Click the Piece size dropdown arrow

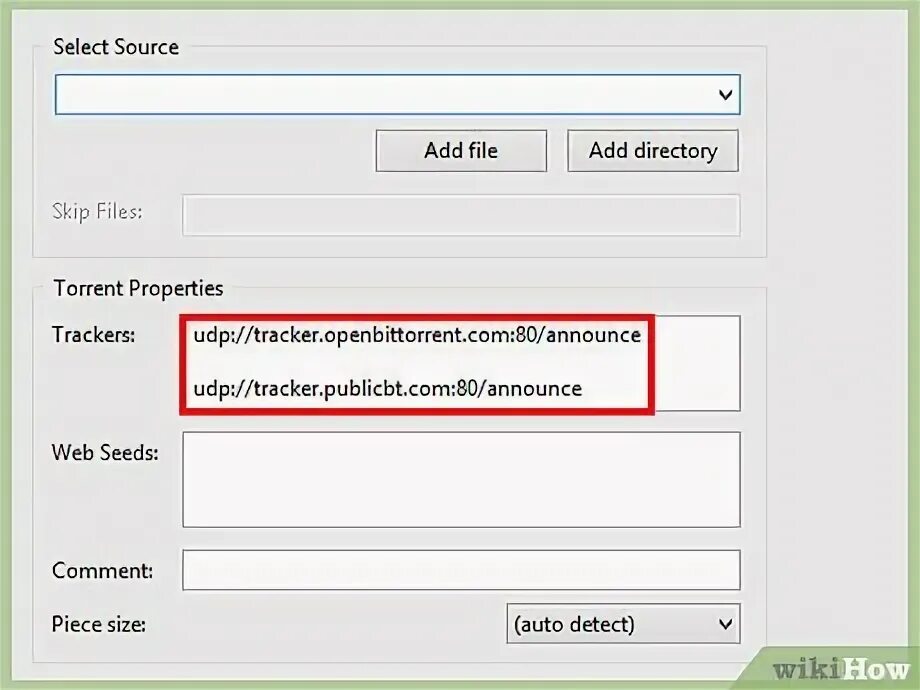tap(725, 624)
